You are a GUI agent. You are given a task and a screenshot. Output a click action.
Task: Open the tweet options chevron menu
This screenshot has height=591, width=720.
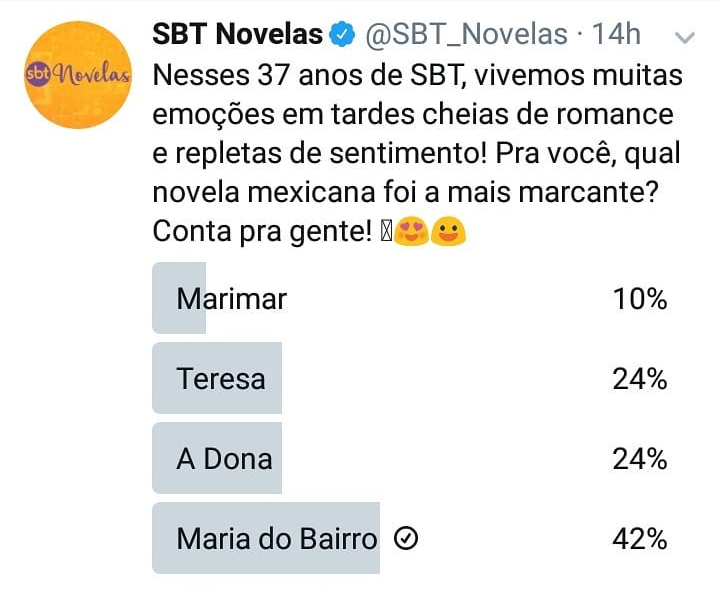(685, 38)
